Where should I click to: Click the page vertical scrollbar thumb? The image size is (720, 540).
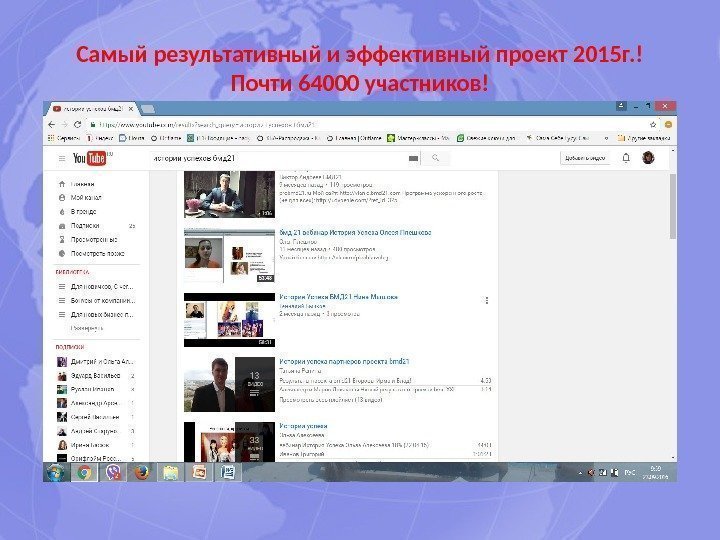[x=673, y=207]
